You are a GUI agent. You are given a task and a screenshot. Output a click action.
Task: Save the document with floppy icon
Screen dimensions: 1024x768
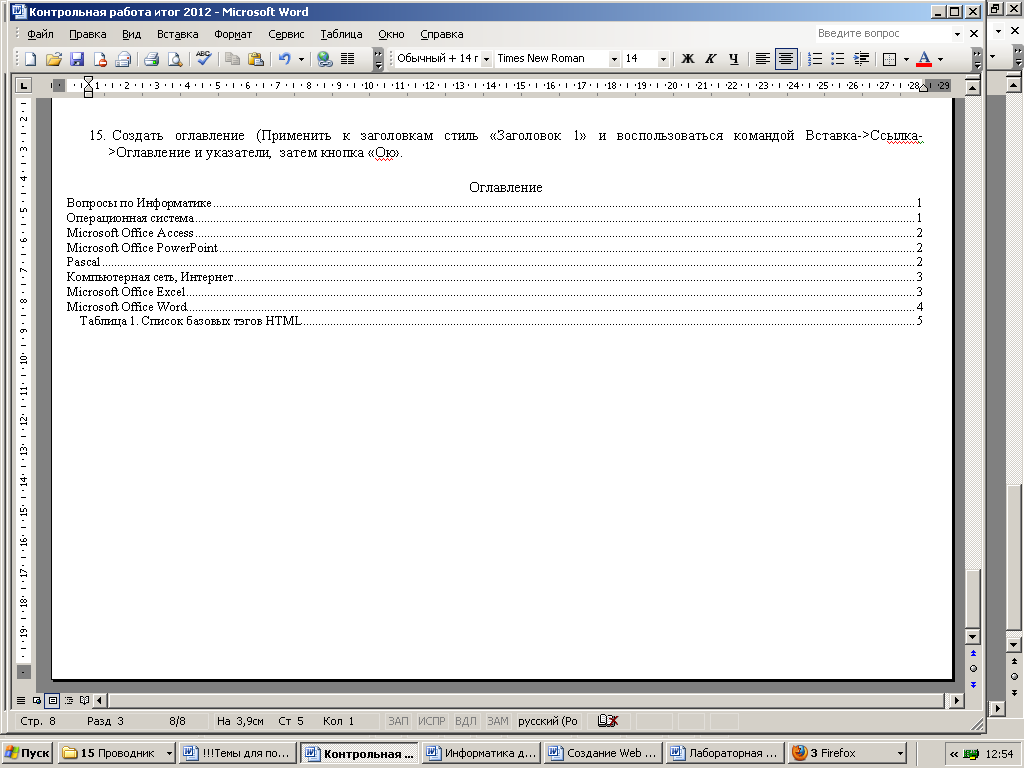point(77,59)
